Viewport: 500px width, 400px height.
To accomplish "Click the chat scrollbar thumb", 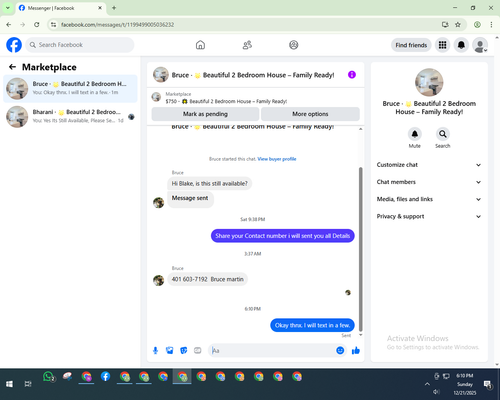I will (360, 248).
